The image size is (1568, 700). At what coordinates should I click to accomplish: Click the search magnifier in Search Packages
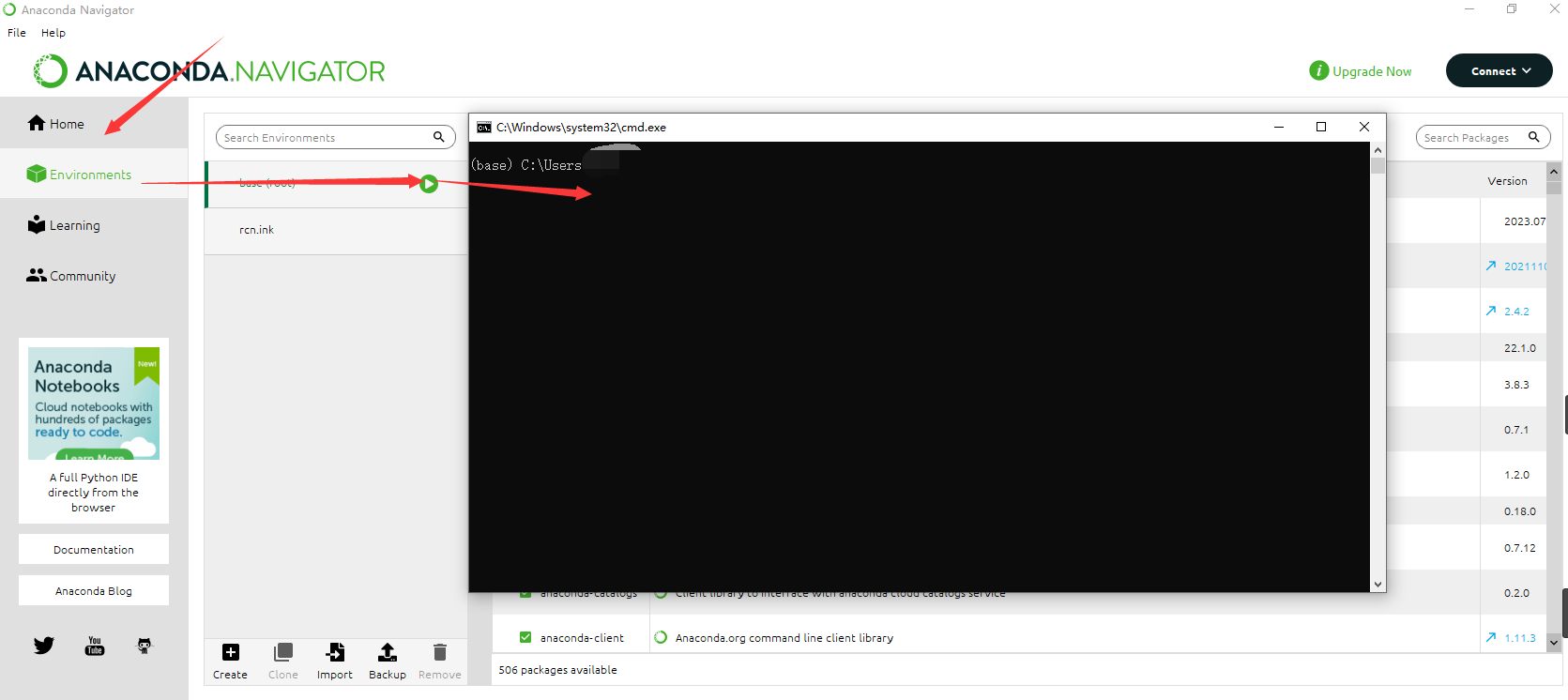[1534, 137]
